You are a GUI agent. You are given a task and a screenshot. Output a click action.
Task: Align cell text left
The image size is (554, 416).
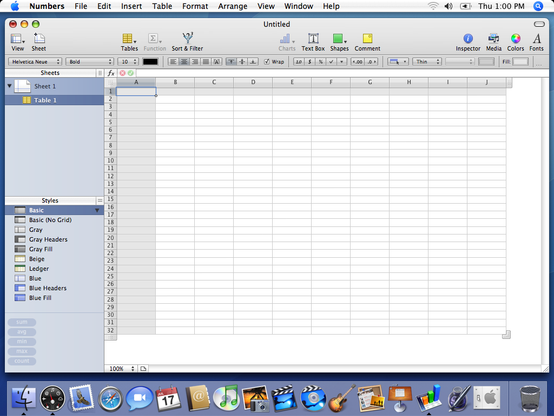click(173, 62)
